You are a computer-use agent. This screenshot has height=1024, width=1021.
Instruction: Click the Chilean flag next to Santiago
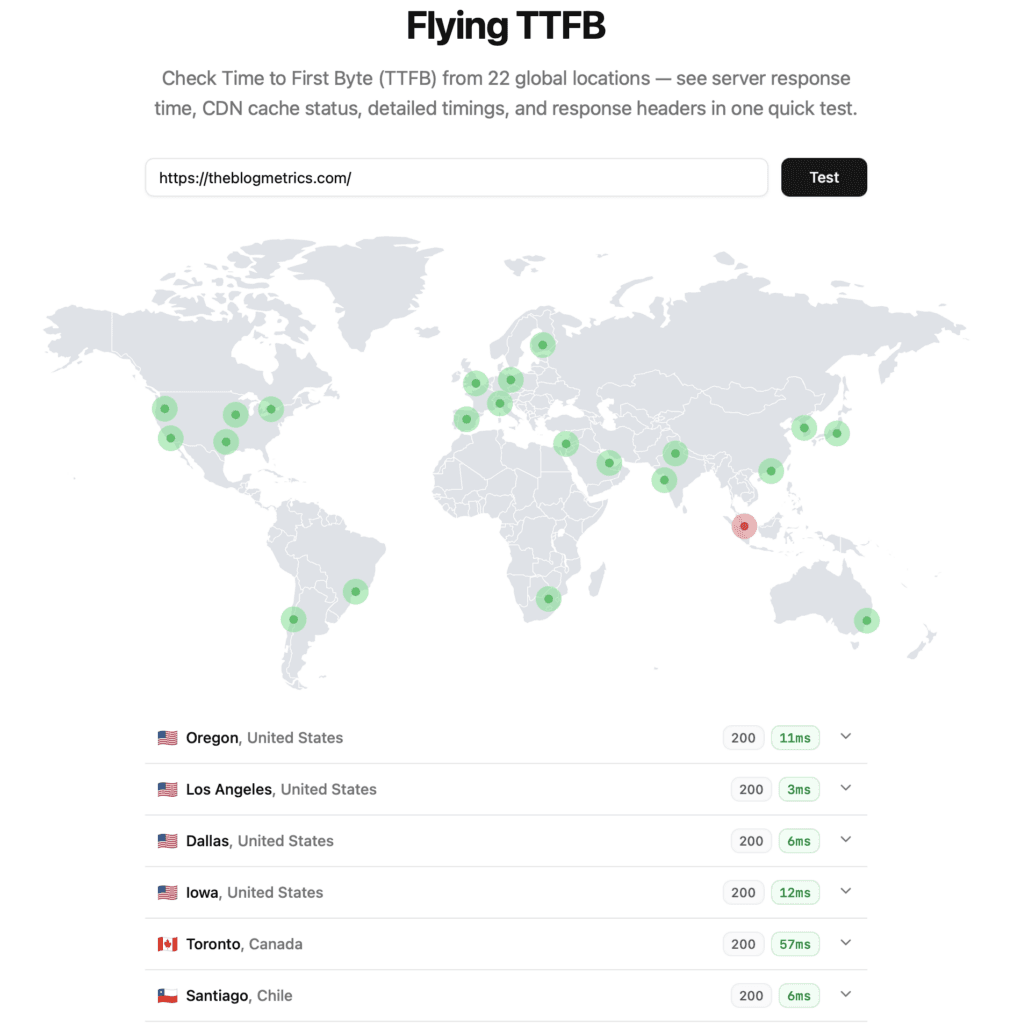166,994
